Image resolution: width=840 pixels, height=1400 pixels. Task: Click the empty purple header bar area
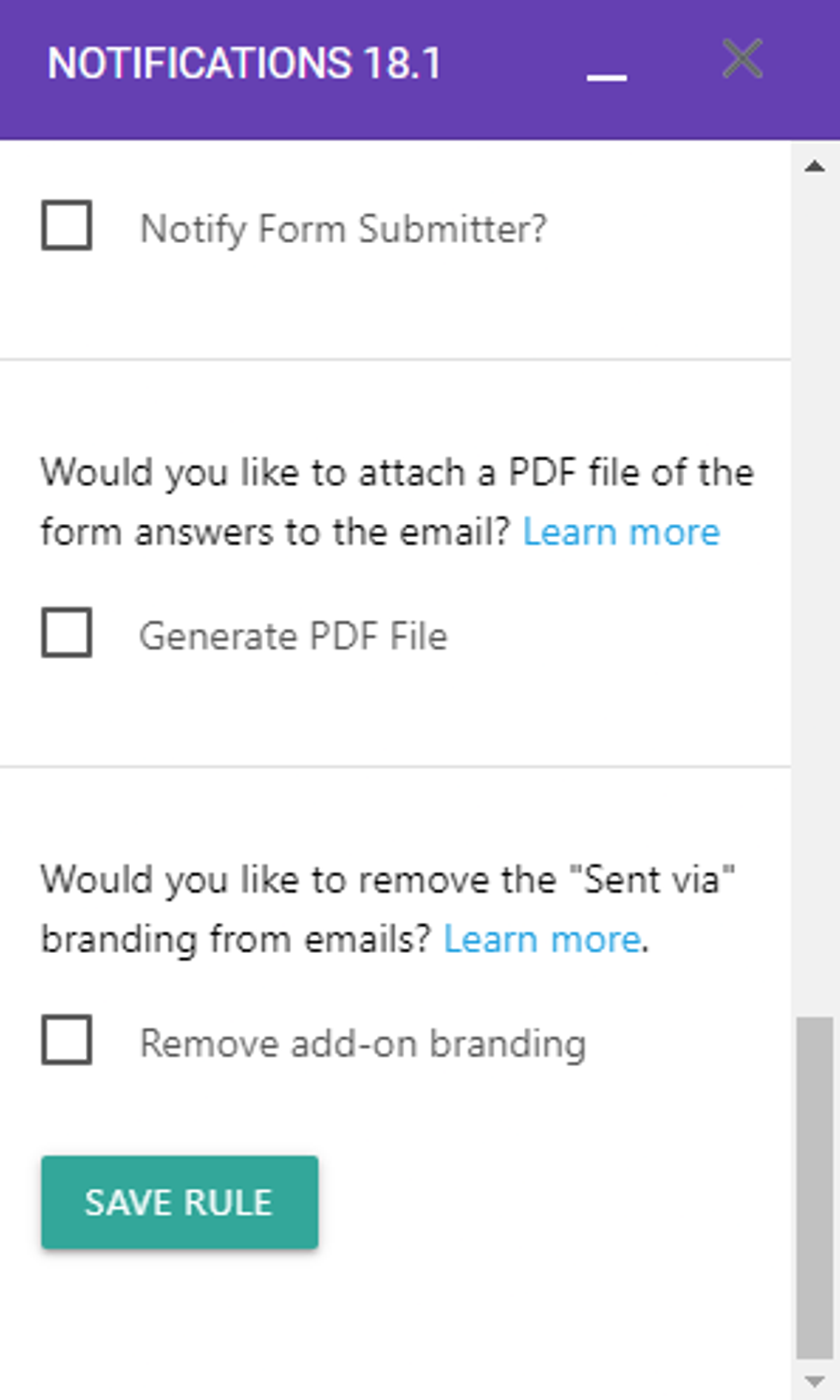point(513,111)
